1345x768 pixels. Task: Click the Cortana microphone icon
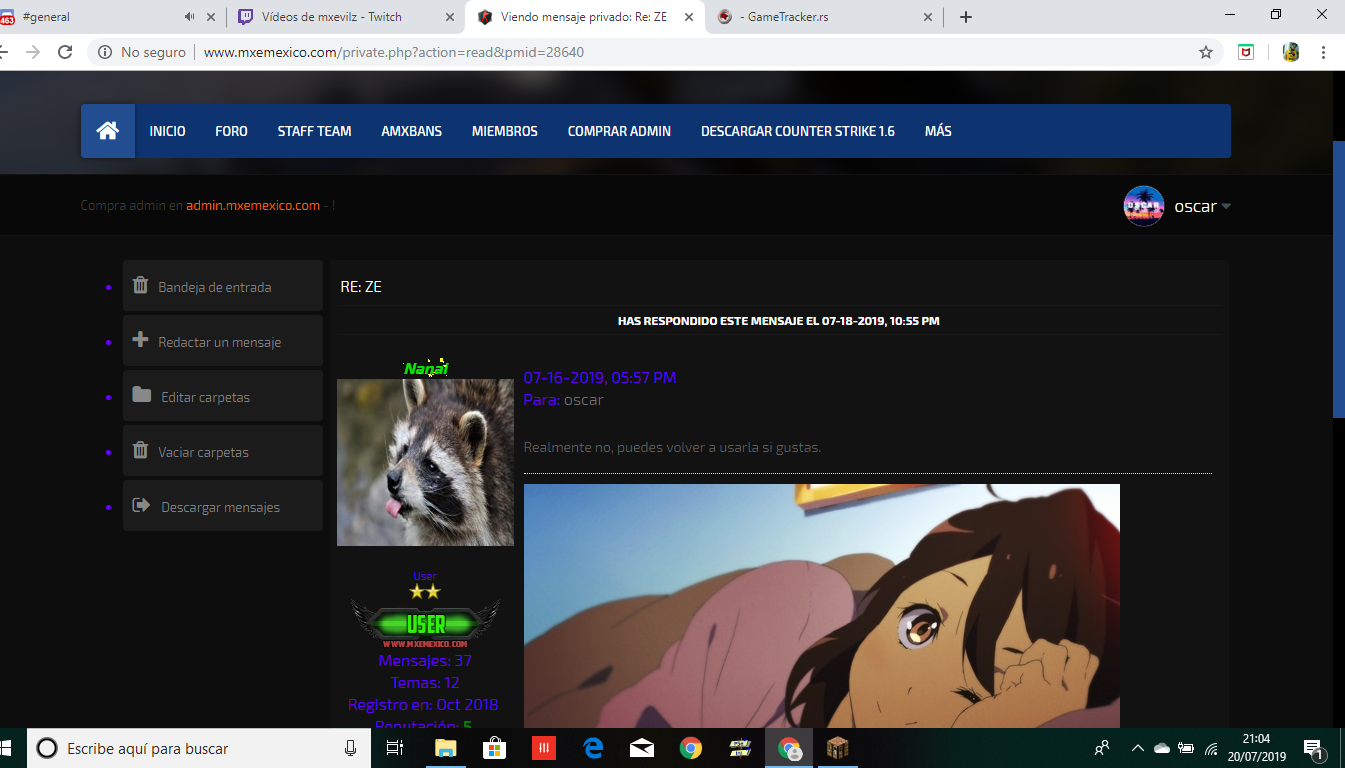point(350,748)
